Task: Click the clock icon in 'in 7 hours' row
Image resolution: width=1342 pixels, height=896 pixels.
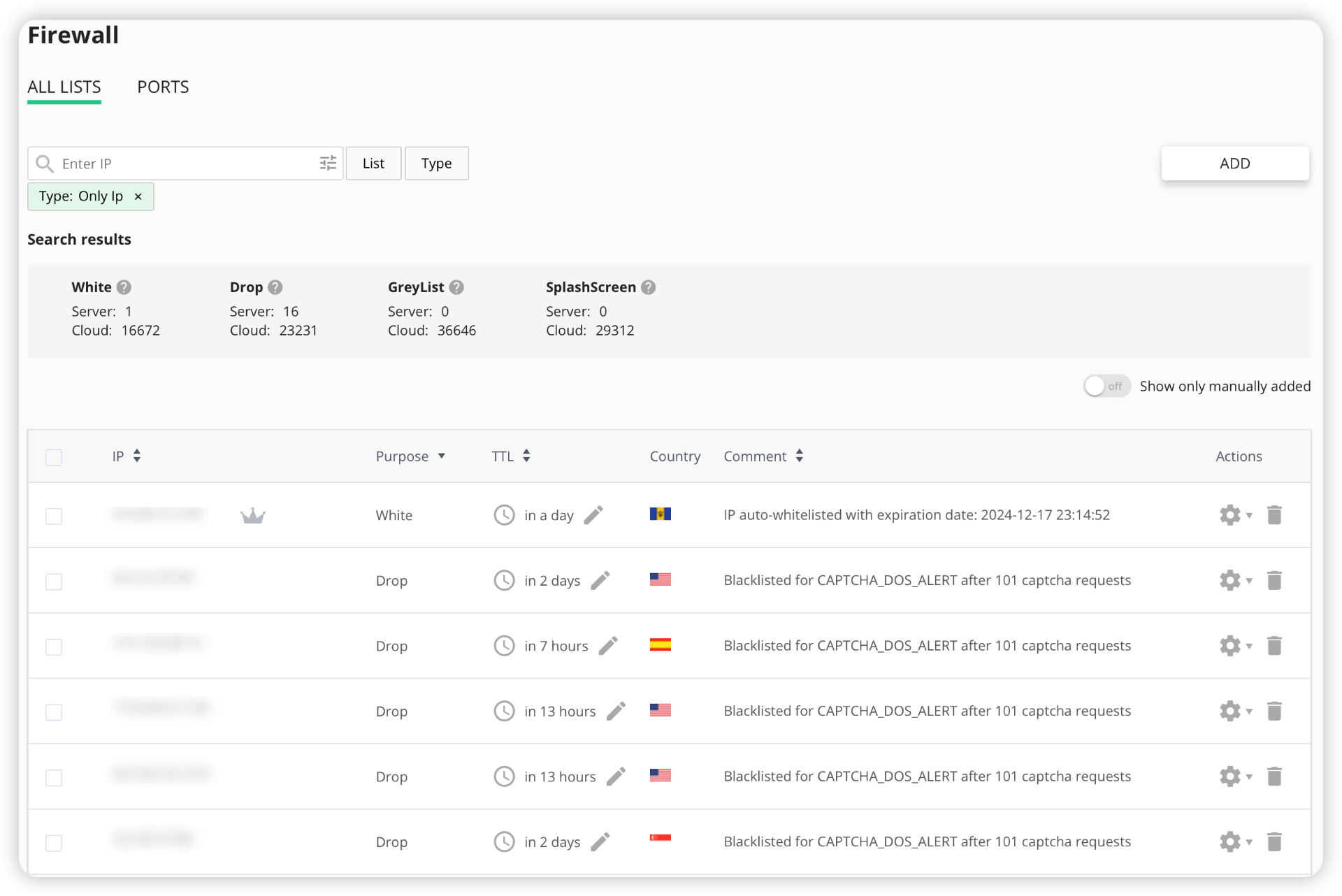Action: (x=504, y=646)
